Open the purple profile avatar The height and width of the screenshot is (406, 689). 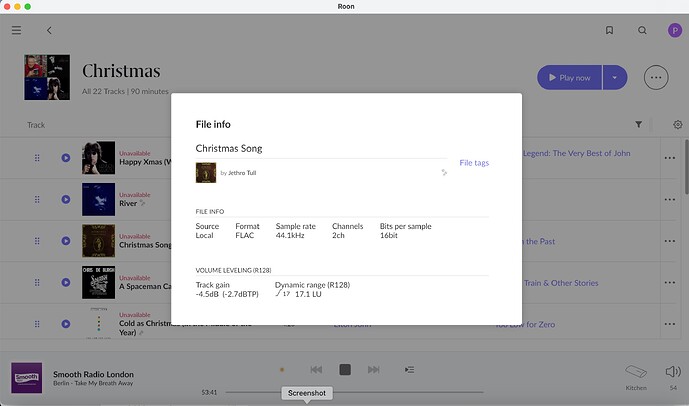(x=674, y=30)
